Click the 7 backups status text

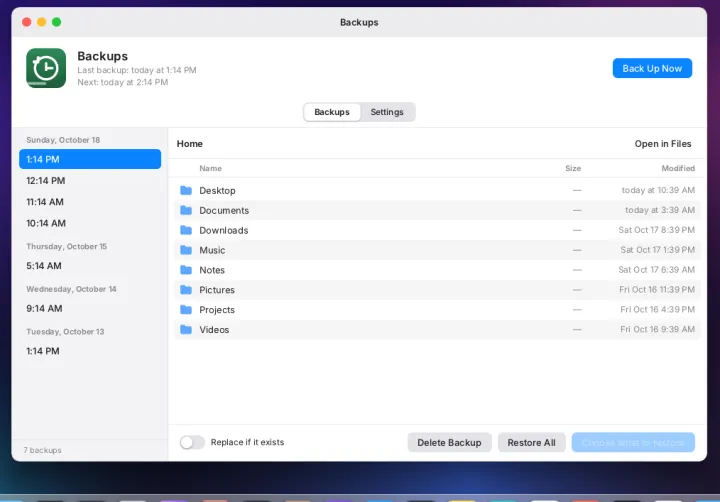click(x=42, y=450)
